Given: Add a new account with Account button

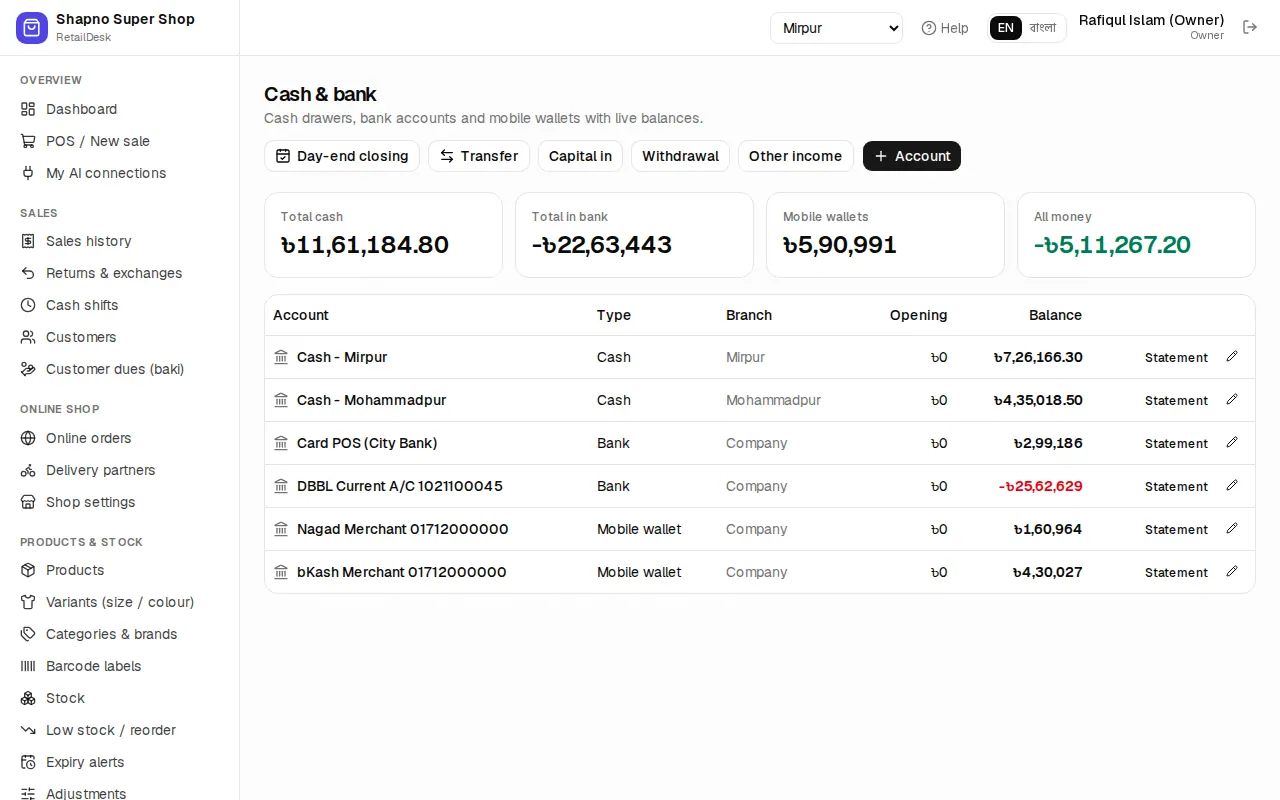Looking at the screenshot, I should pos(912,156).
